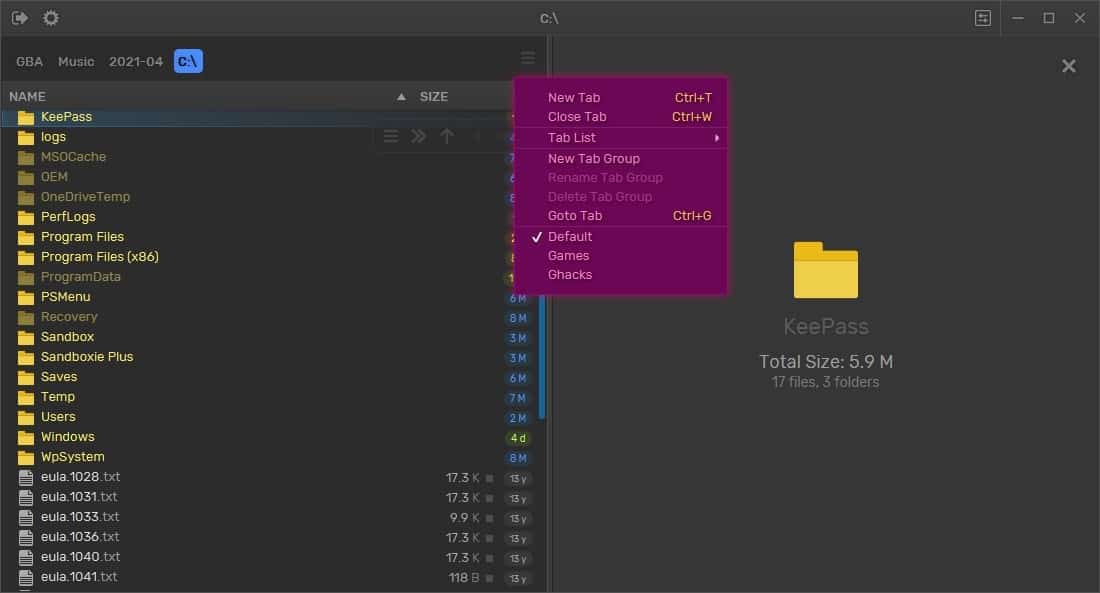Select New Tab from the context menu
The image size is (1100, 593).
(x=573, y=97)
